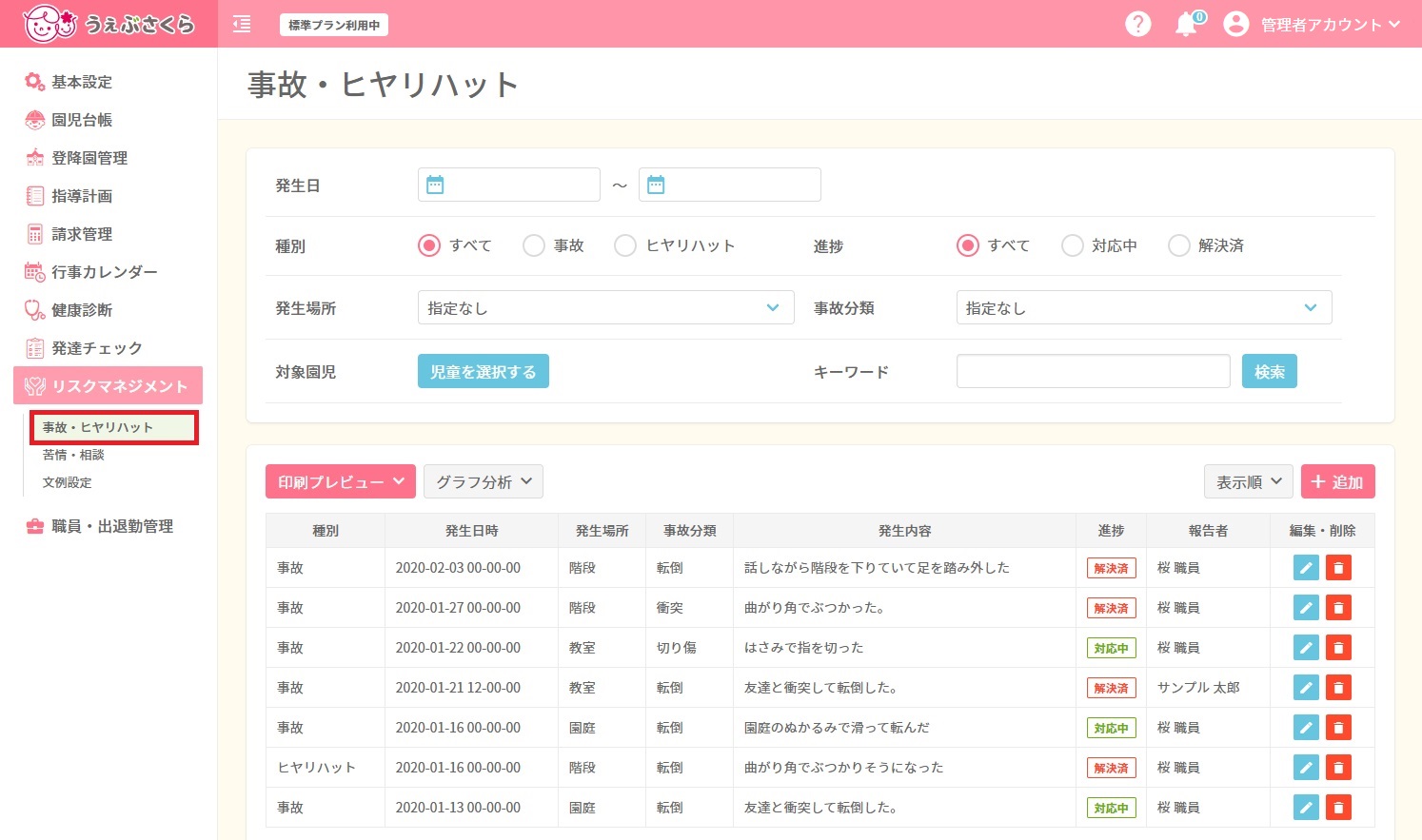
Task: Delete the 2020-01-13 accident record
Action: (x=1338, y=808)
